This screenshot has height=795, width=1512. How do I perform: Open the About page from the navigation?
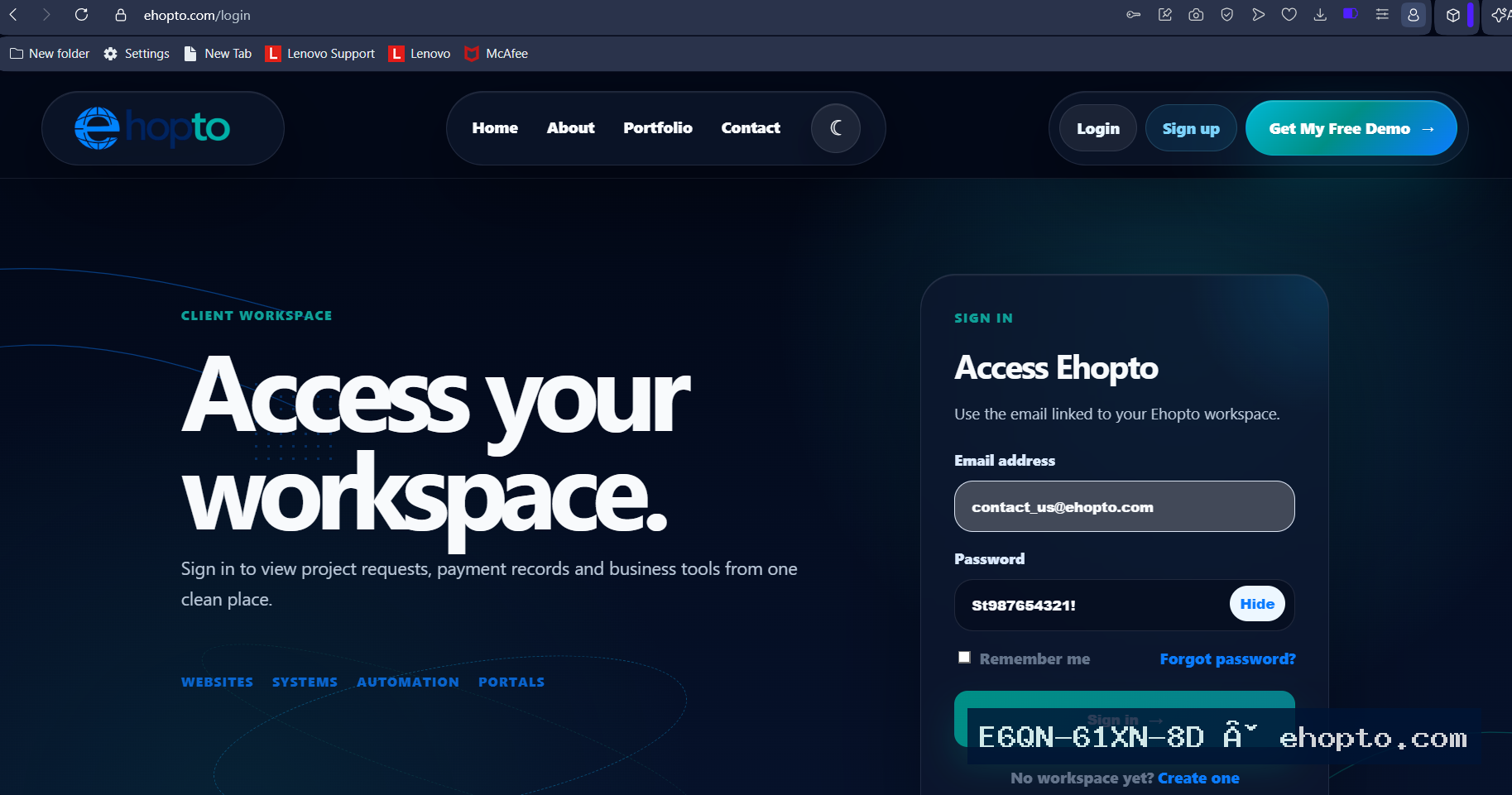(x=570, y=128)
